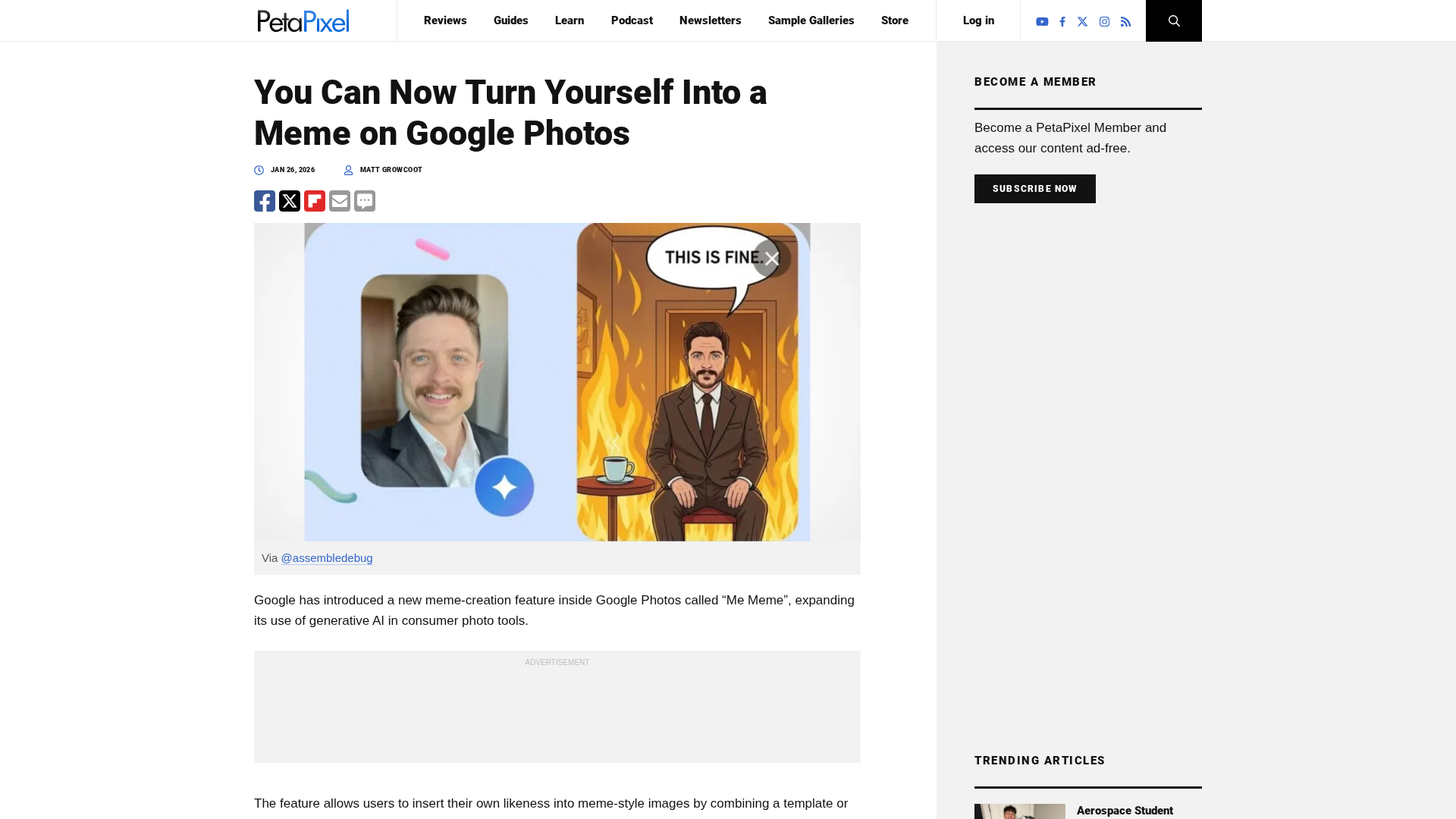Jump to comments speech bubble icon
This screenshot has height=819, width=1456.
click(365, 201)
